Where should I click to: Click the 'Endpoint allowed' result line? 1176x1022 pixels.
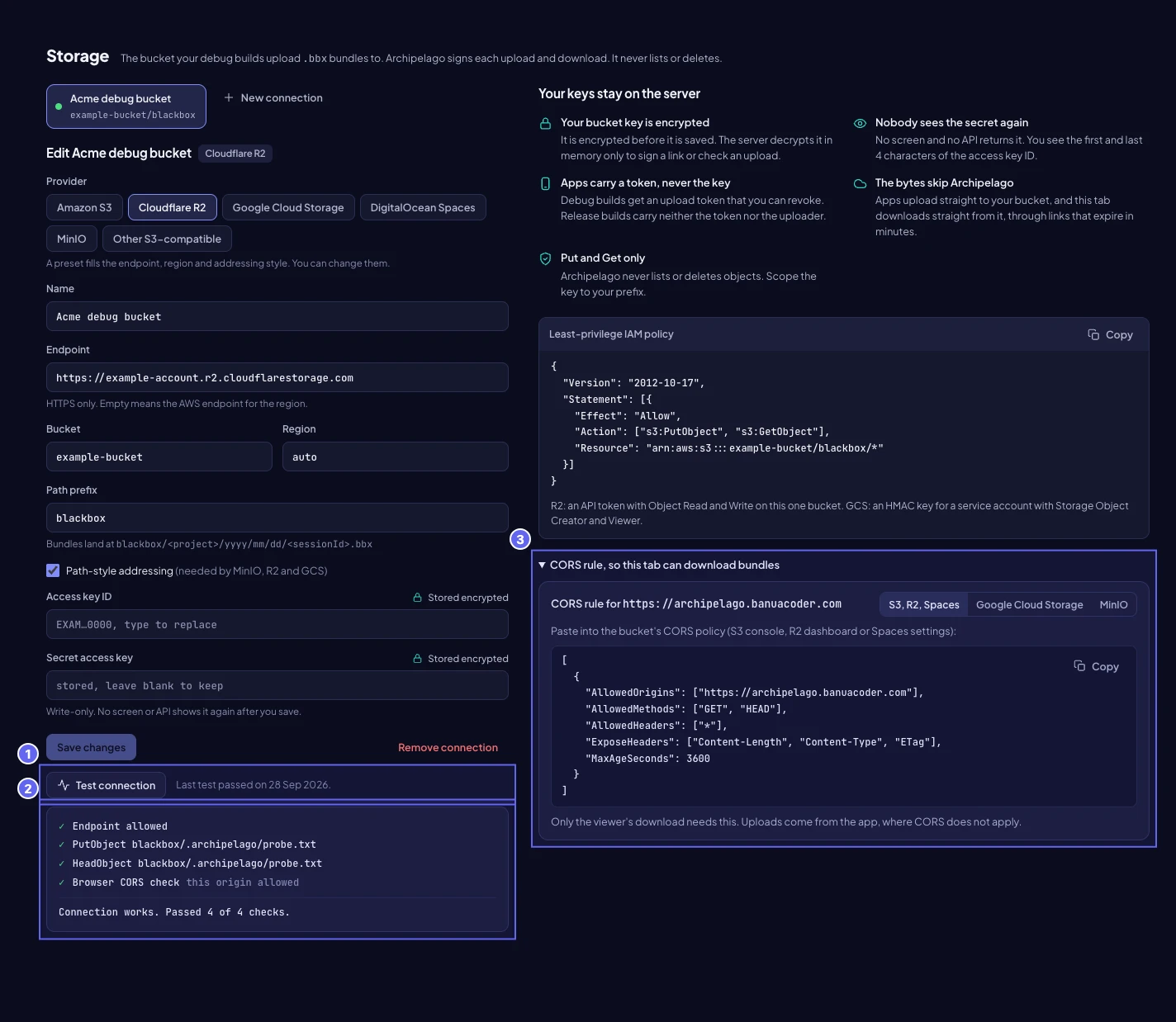click(x=113, y=826)
